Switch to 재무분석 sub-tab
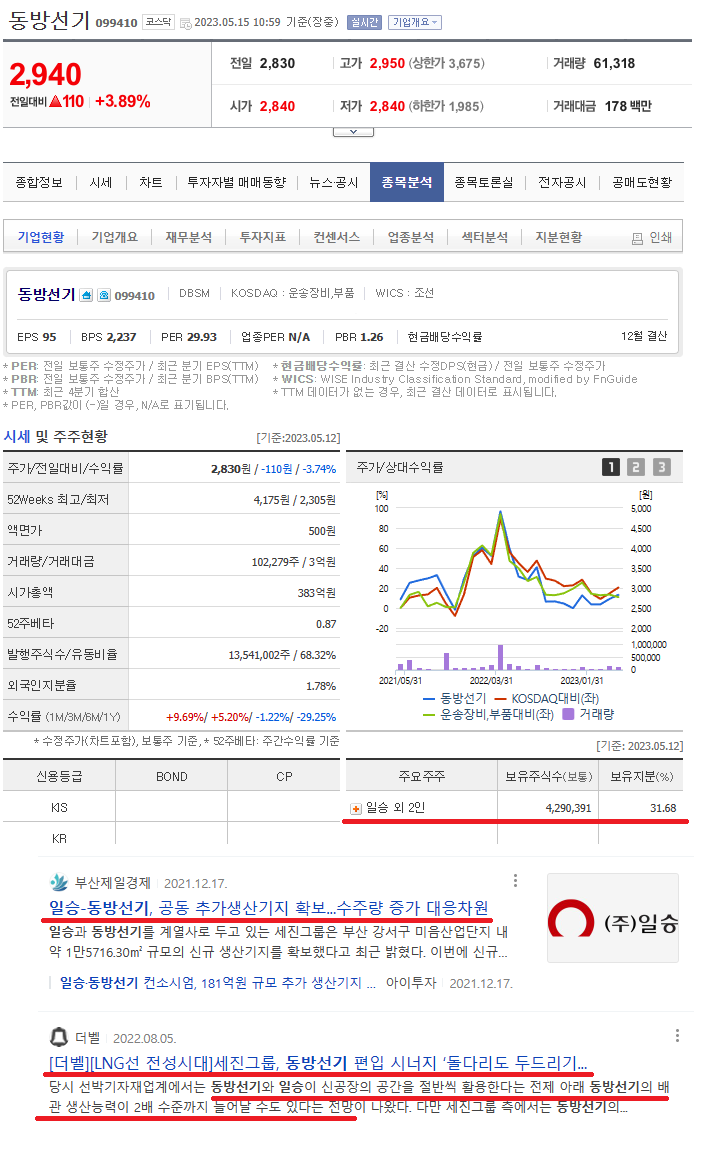708x1164 pixels. coord(189,237)
